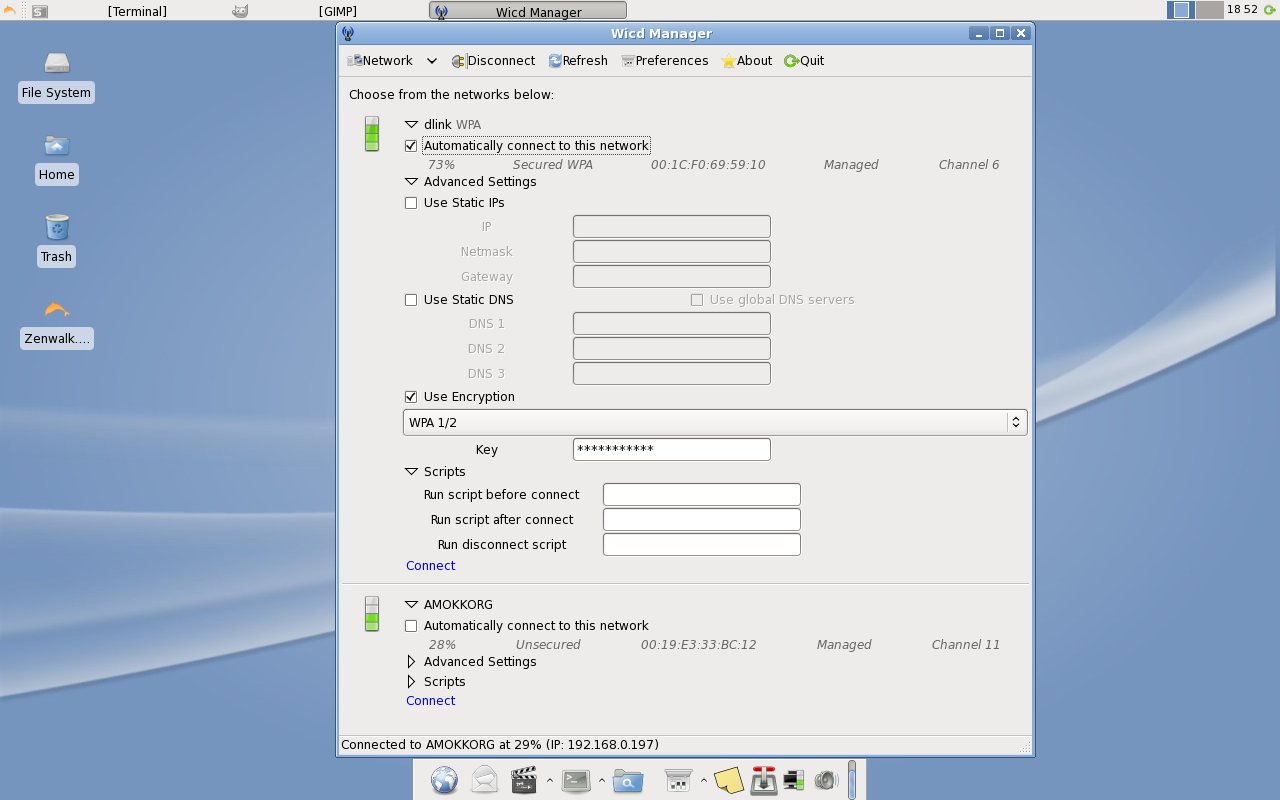Expand AMOKKORG Advanced Settings

[411, 662]
